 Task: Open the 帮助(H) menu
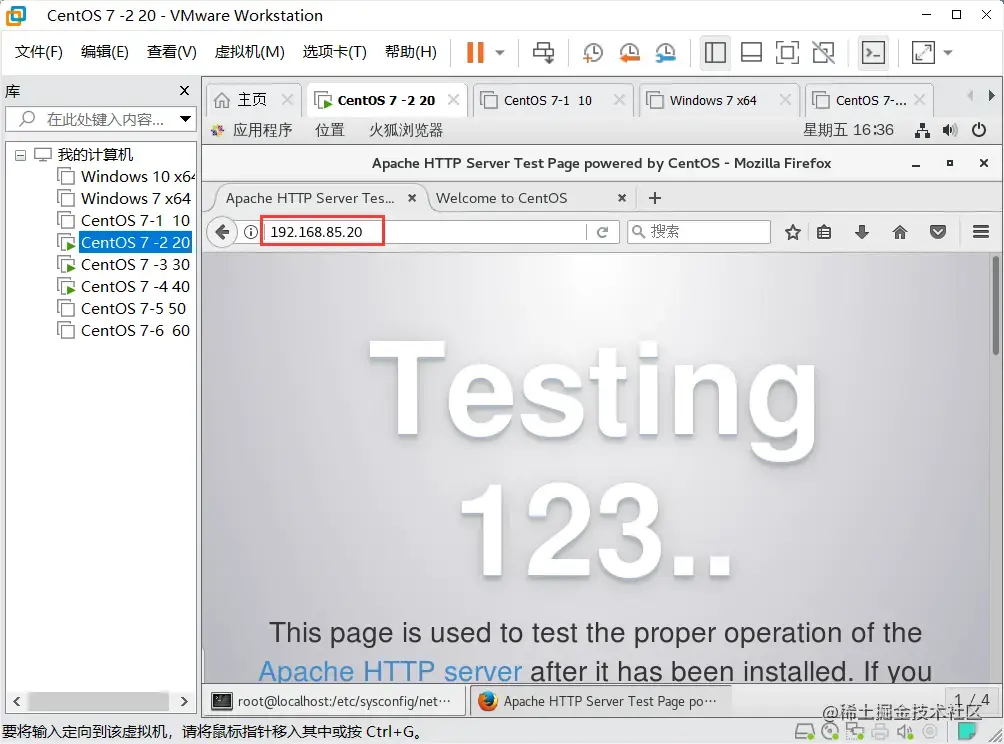coord(410,52)
